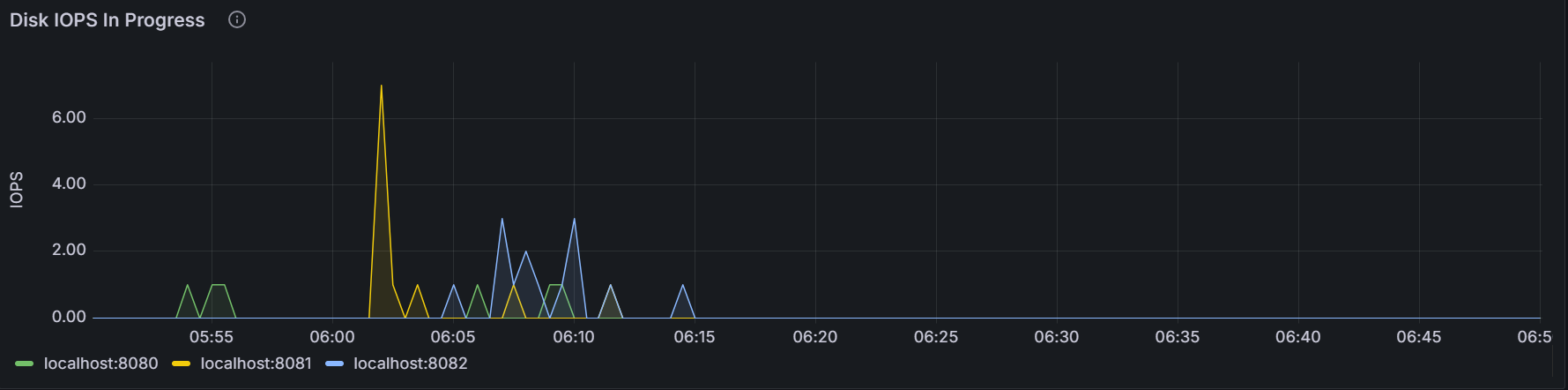This screenshot has height=390, width=1568.
Task: Toggle the localhost:8082 series in the legend
Action: coord(410,364)
